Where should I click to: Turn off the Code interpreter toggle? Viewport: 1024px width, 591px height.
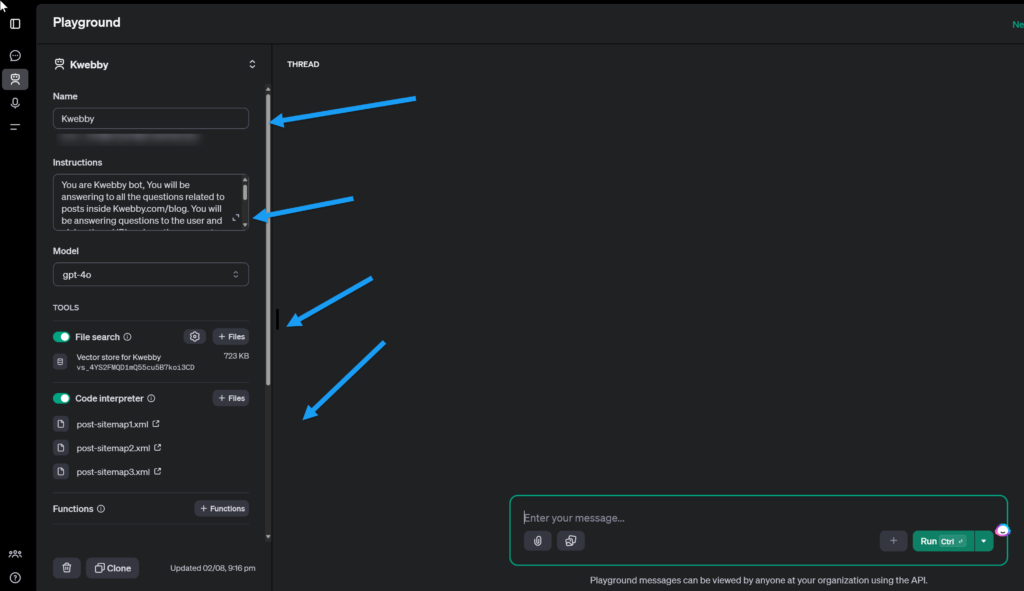62,398
